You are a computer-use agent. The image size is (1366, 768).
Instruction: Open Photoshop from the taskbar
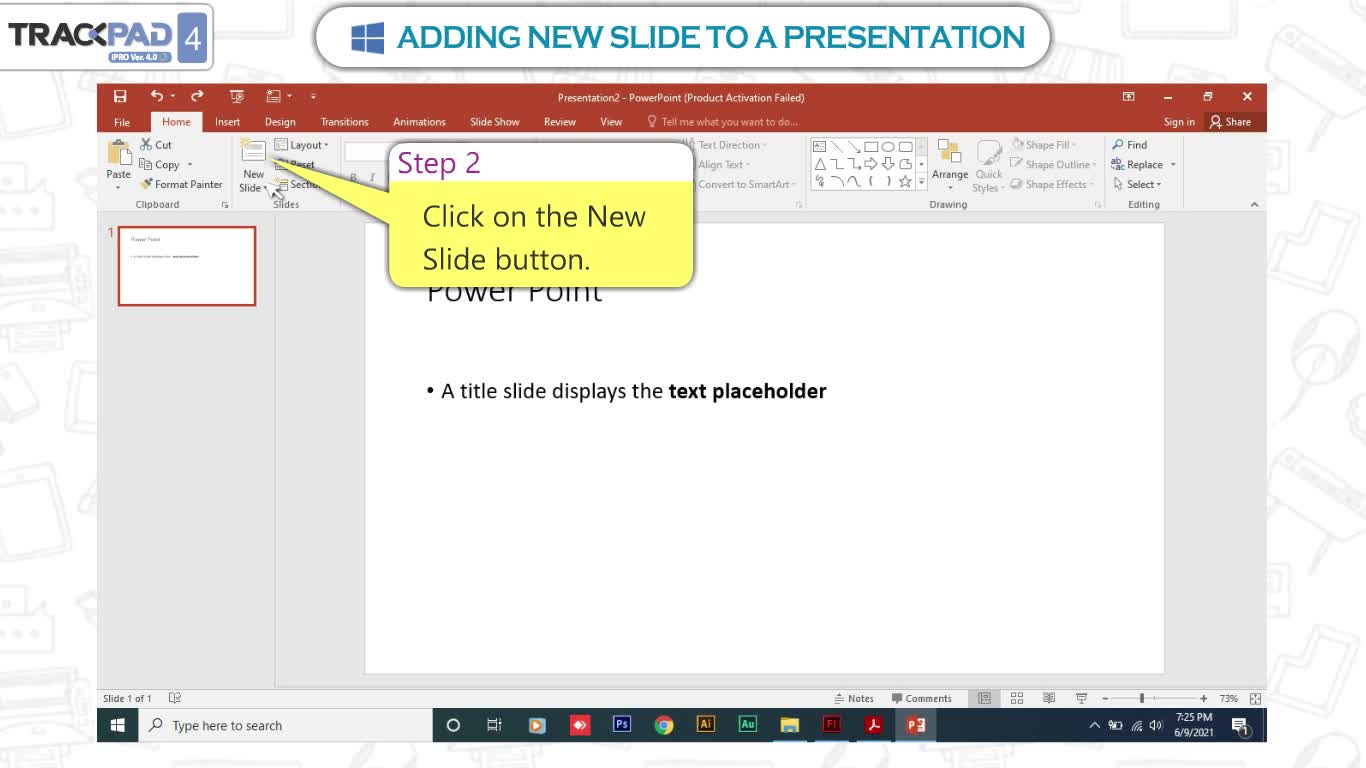pyautogui.click(x=622, y=725)
